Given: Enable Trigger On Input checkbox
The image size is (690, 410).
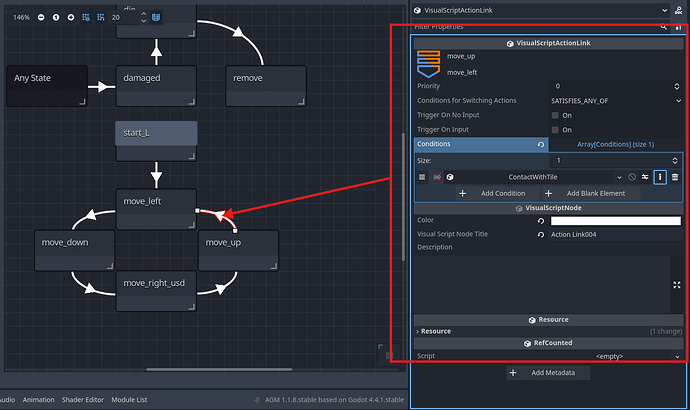Looking at the screenshot, I should [554, 129].
